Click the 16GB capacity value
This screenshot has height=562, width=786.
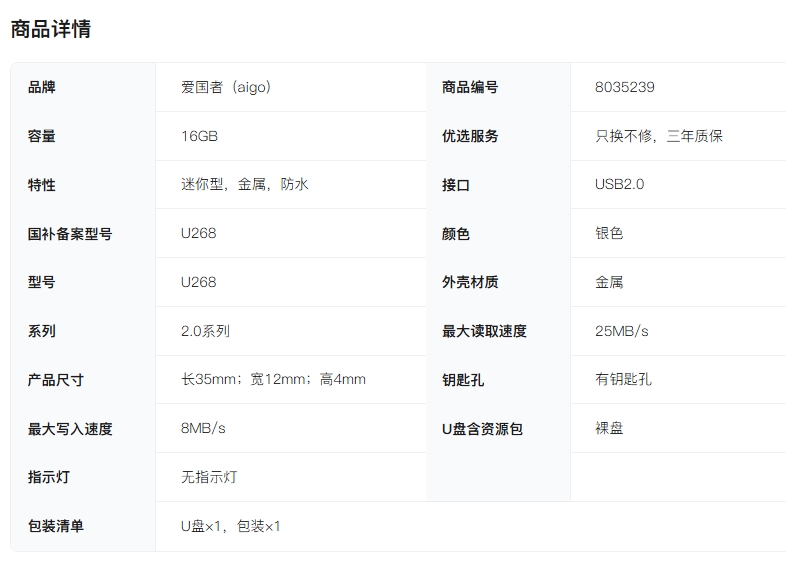point(199,136)
